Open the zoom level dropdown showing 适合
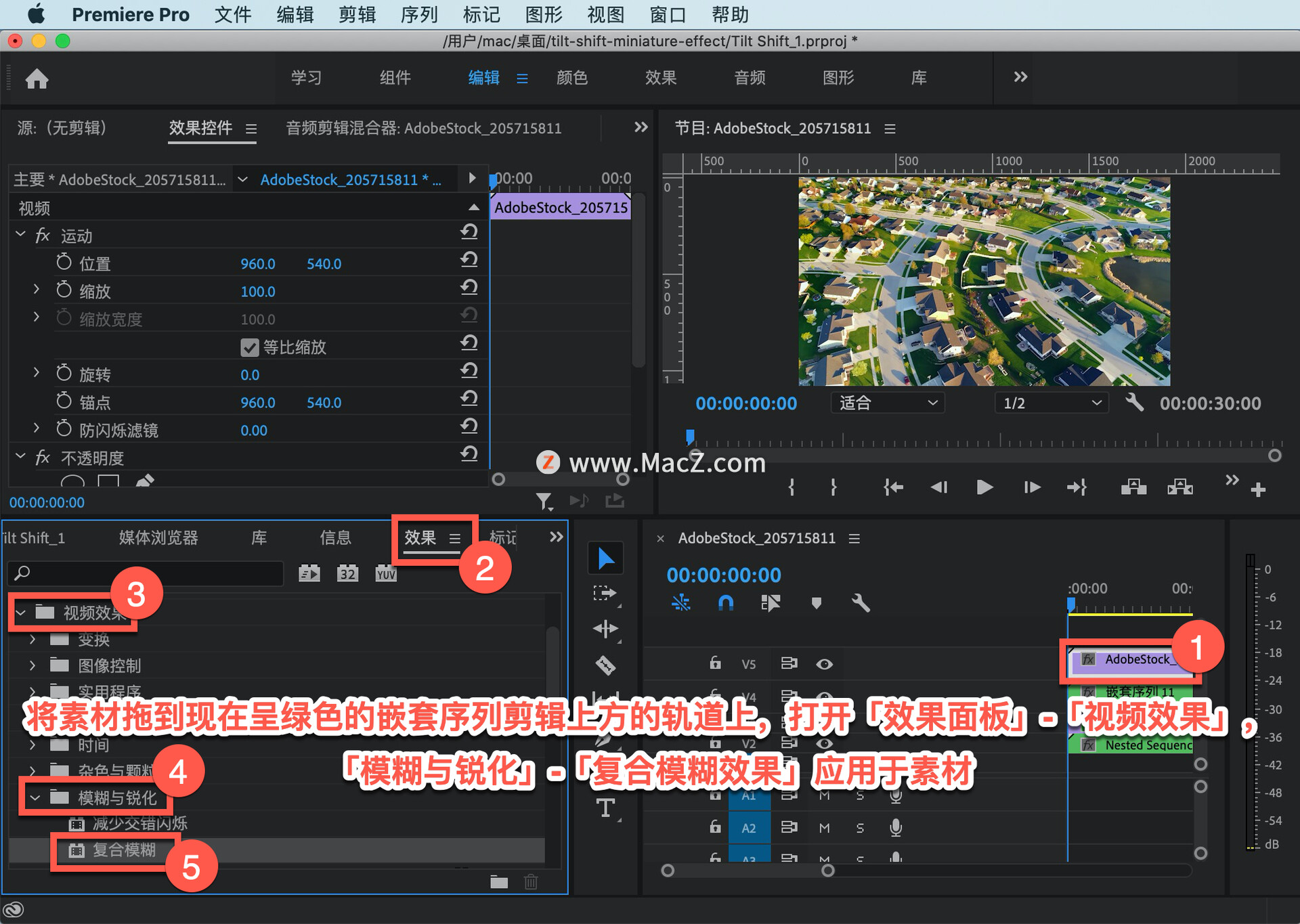Image resolution: width=1300 pixels, height=924 pixels. (888, 403)
